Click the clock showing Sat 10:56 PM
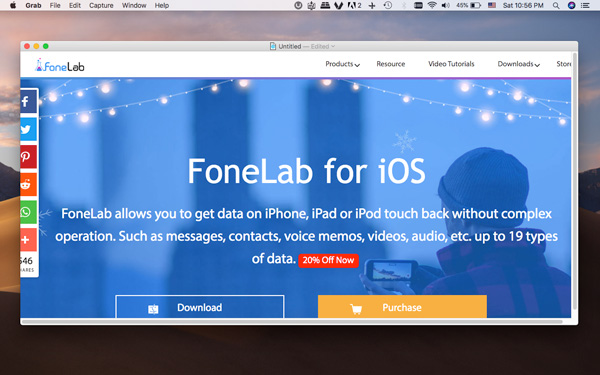The height and width of the screenshot is (375, 600). click(523, 5)
